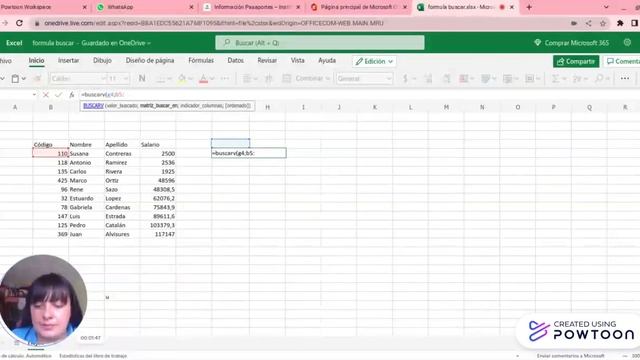Open the Ayuda ribbon tab
Screen dimensions: 640x360
click(x=327, y=60)
